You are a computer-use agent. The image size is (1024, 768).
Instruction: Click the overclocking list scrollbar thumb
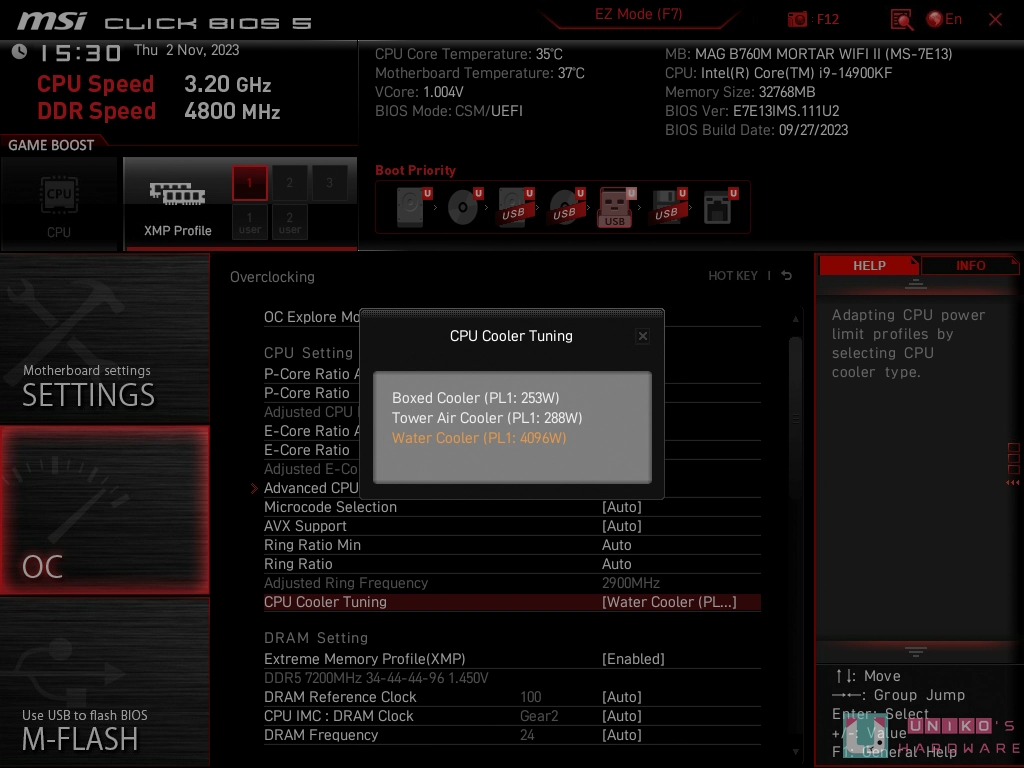pos(795,418)
